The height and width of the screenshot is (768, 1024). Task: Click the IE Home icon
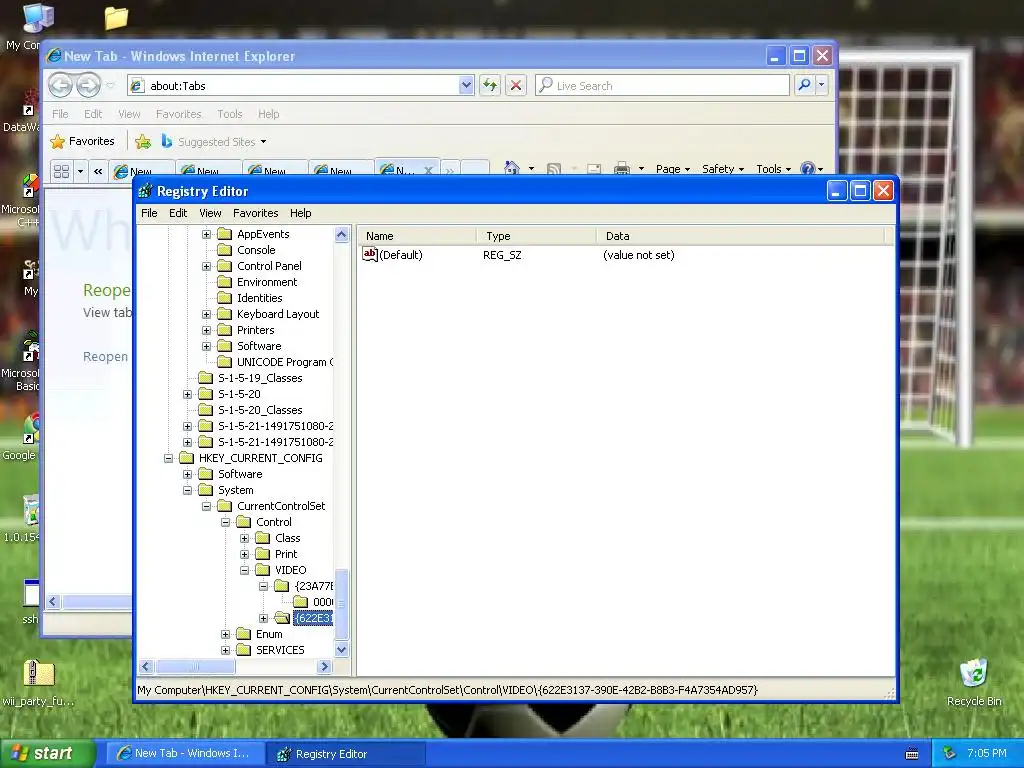pyautogui.click(x=512, y=168)
